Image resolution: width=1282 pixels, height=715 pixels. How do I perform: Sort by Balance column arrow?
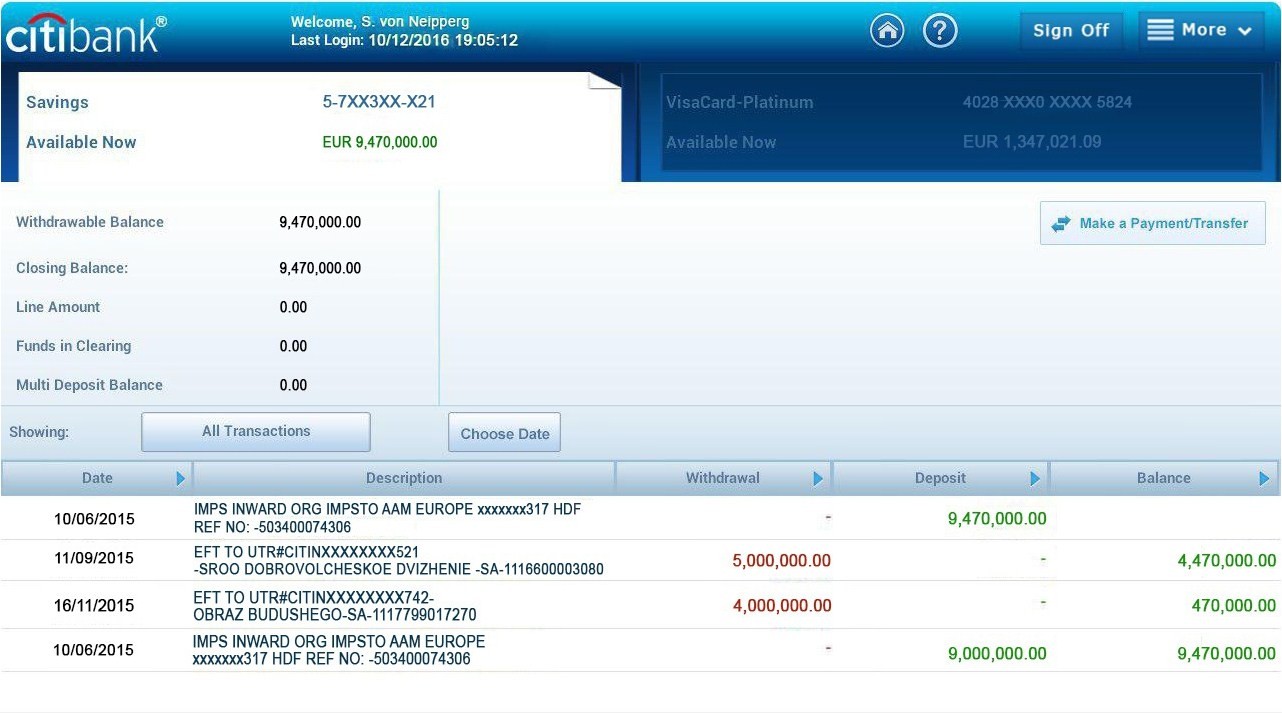click(1265, 479)
